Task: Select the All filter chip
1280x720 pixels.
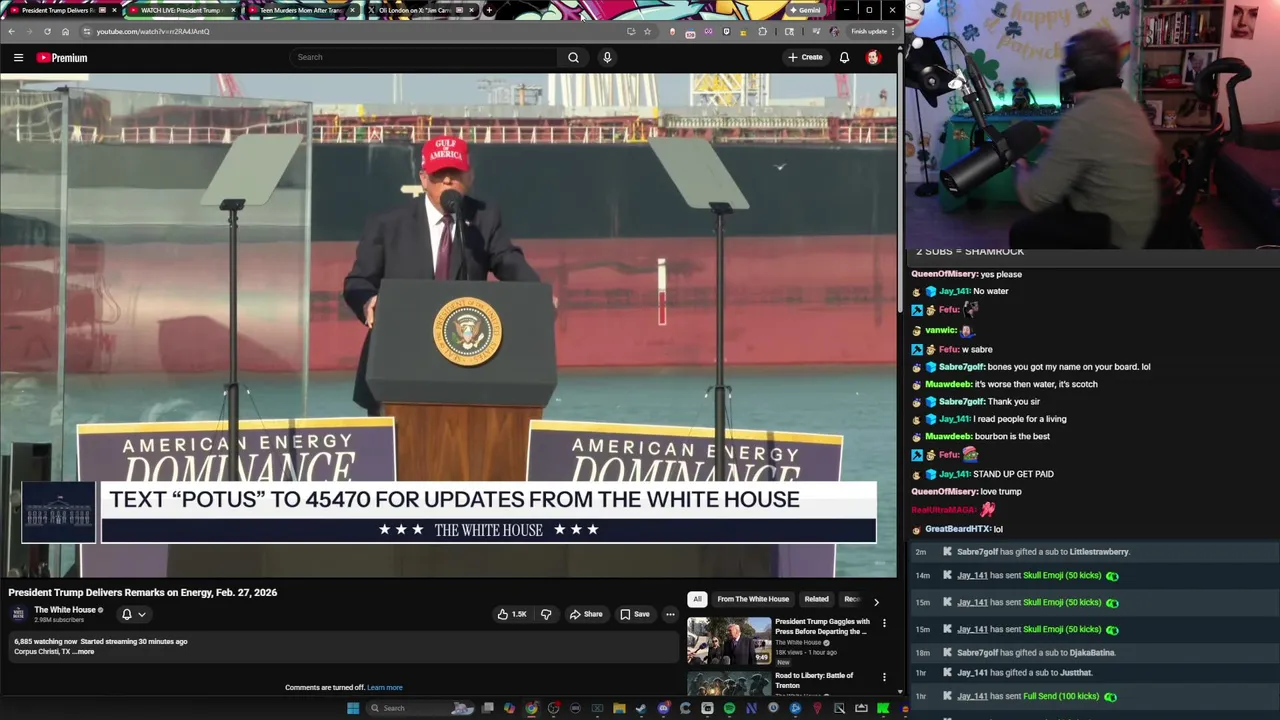Action: coord(697,599)
